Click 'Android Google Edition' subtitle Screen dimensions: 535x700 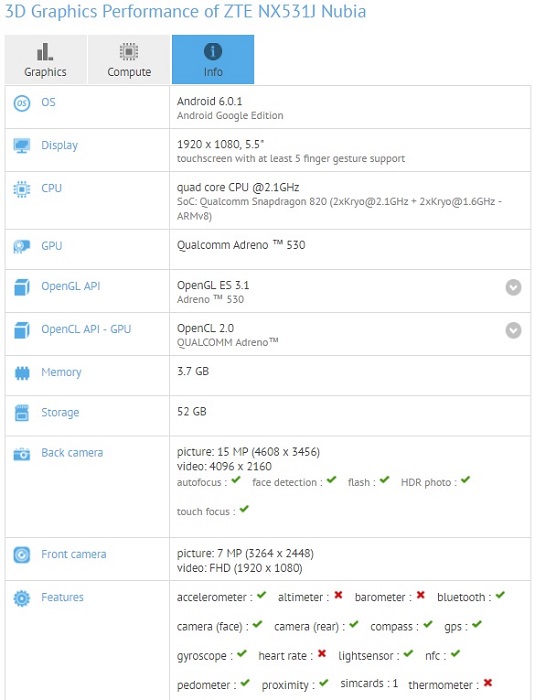coord(230,116)
